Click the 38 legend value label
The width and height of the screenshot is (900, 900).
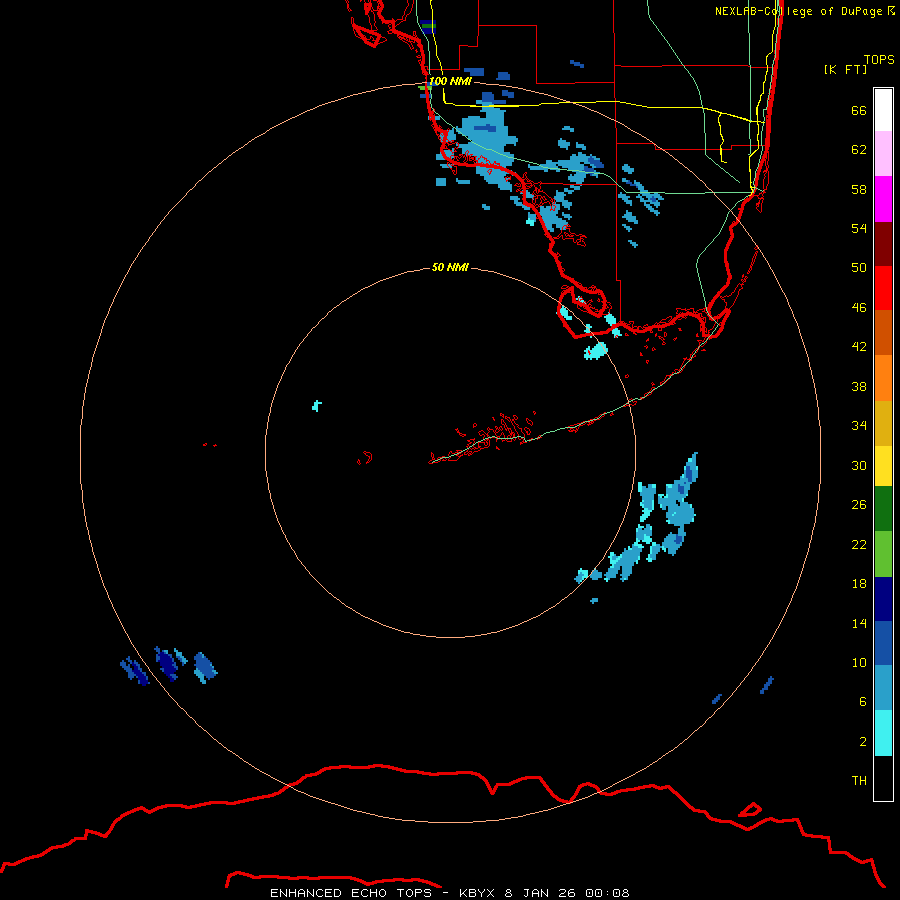859,386
